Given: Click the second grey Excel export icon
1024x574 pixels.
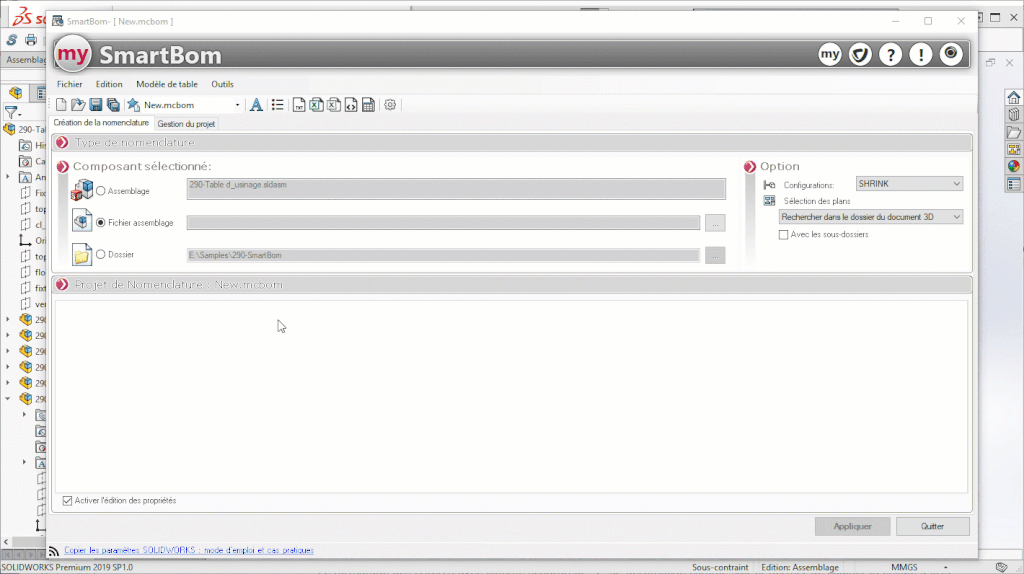Looking at the screenshot, I should (x=334, y=105).
